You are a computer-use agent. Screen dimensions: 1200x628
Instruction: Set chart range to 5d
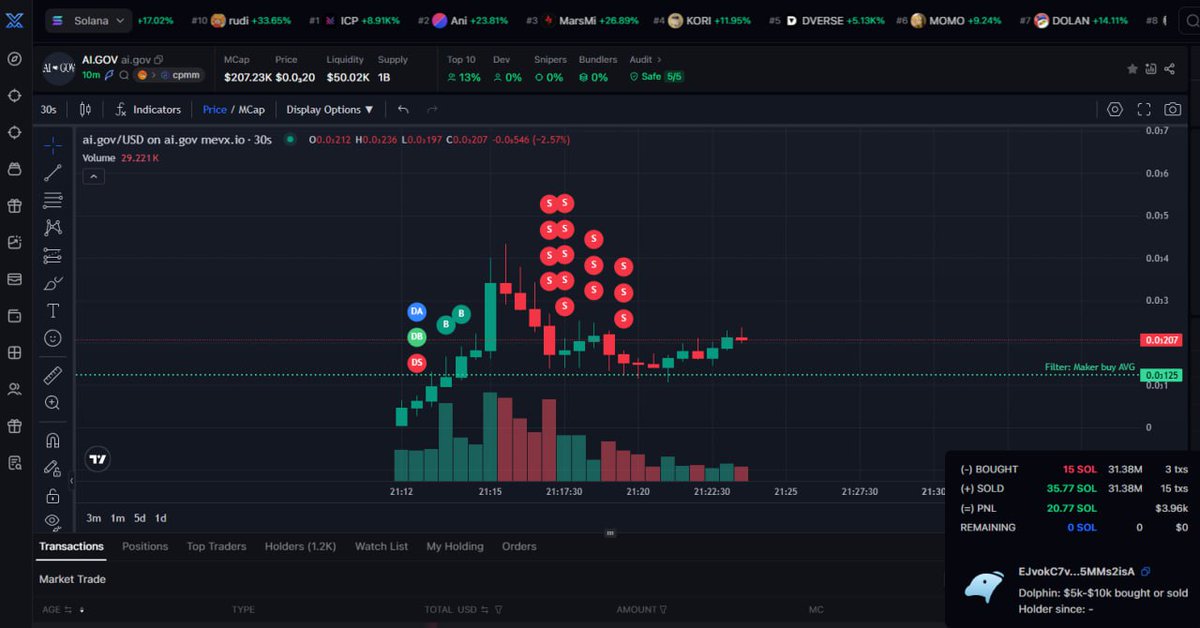pos(140,518)
